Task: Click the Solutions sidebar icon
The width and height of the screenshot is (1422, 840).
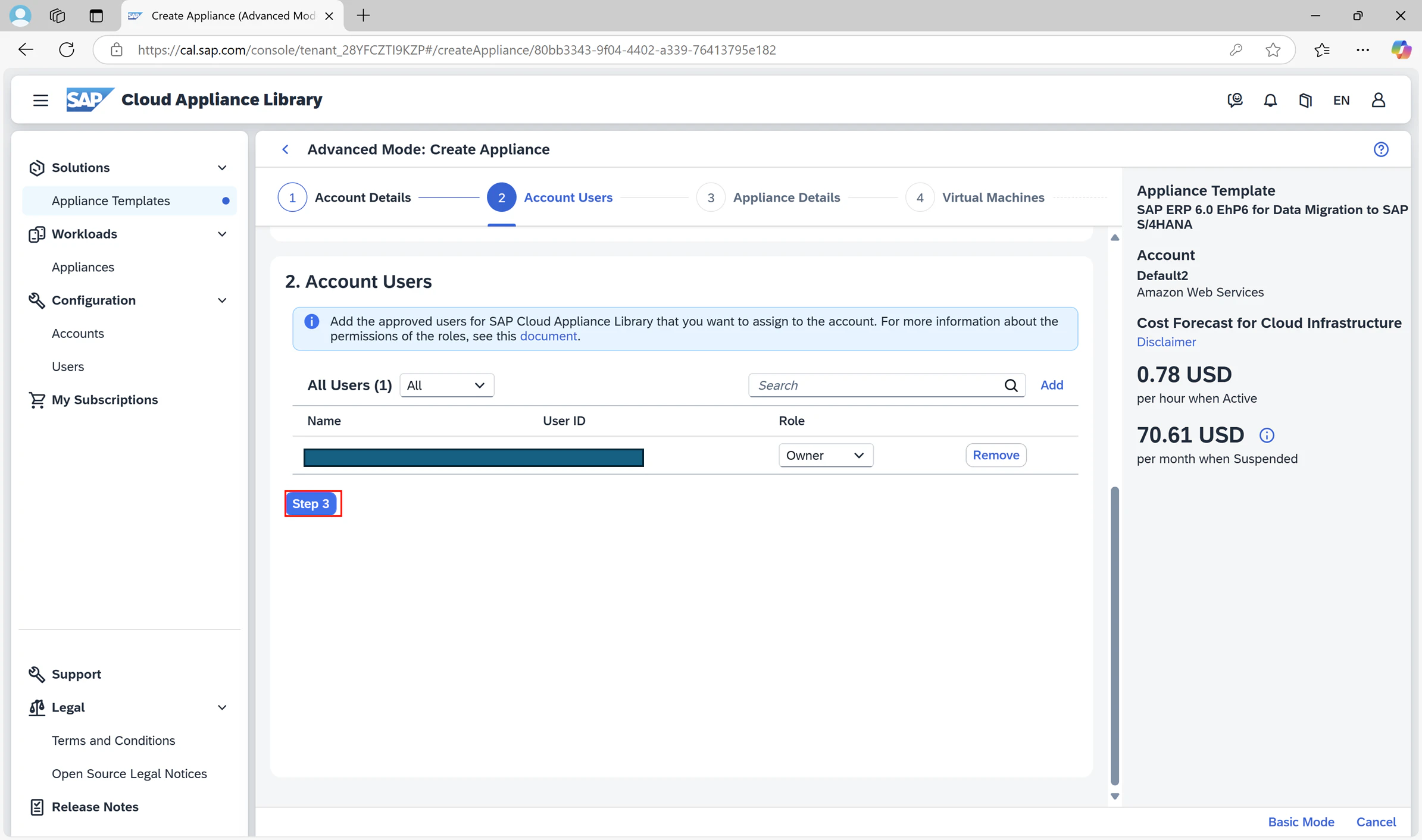Action: 37,168
